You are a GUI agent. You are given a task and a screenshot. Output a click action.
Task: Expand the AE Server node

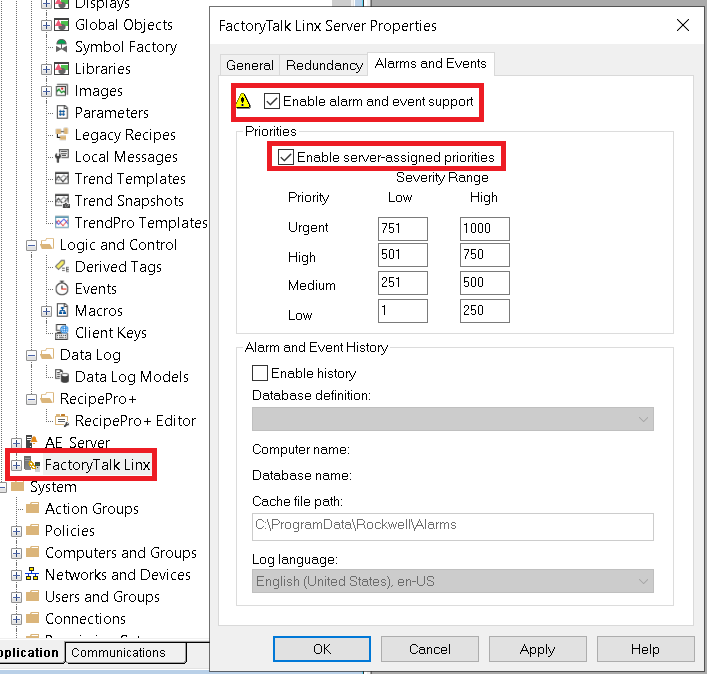[16, 443]
